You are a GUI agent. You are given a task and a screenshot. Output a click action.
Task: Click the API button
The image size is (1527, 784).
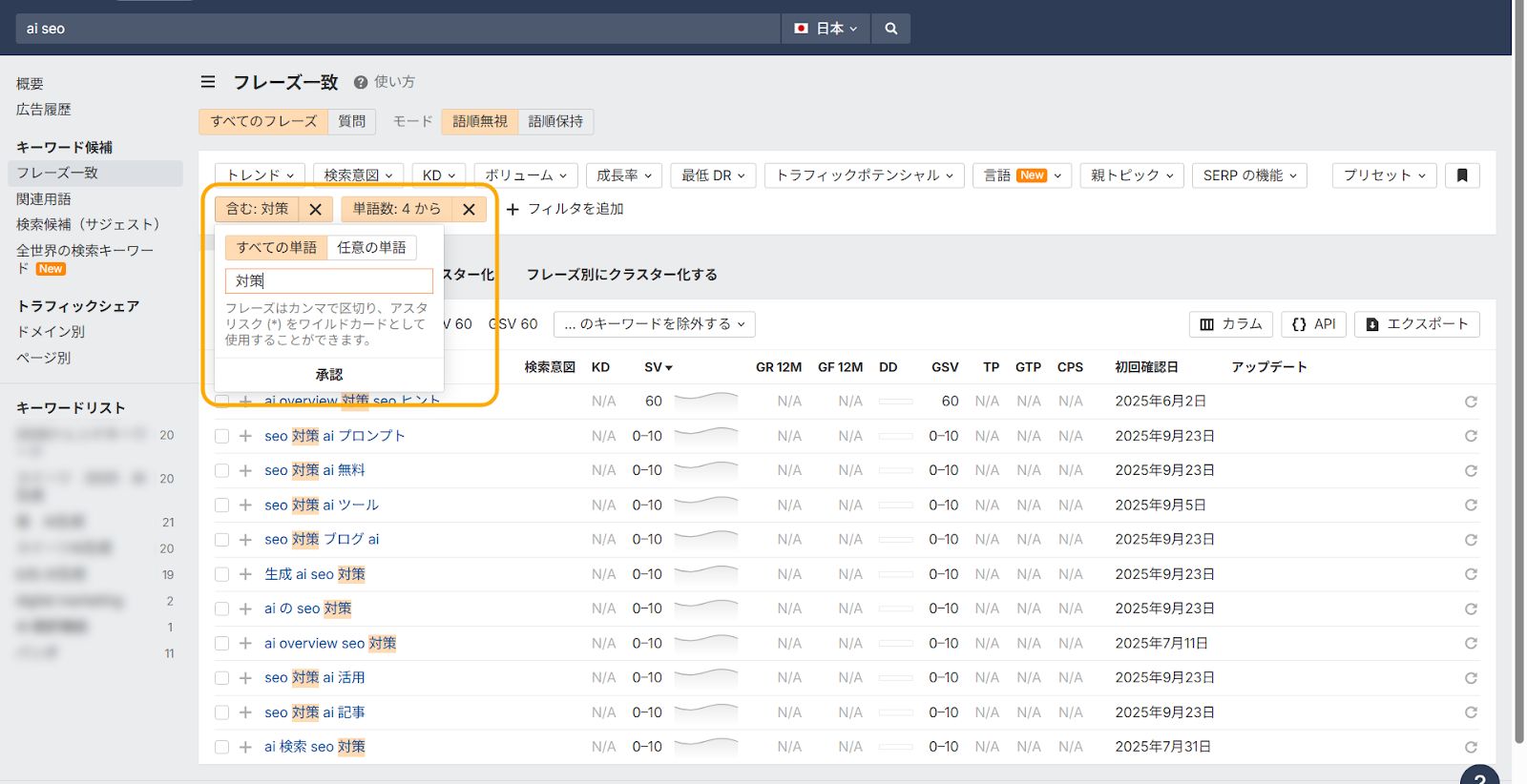[1313, 324]
